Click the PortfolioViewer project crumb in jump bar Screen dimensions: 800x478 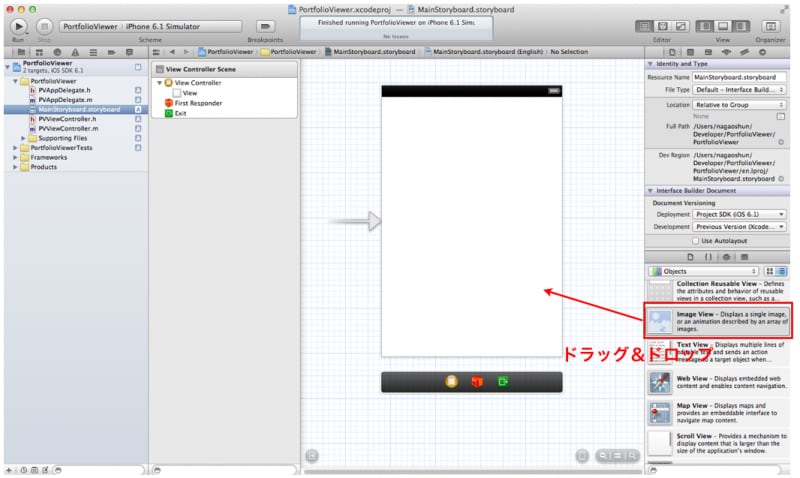pyautogui.click(x=225, y=52)
